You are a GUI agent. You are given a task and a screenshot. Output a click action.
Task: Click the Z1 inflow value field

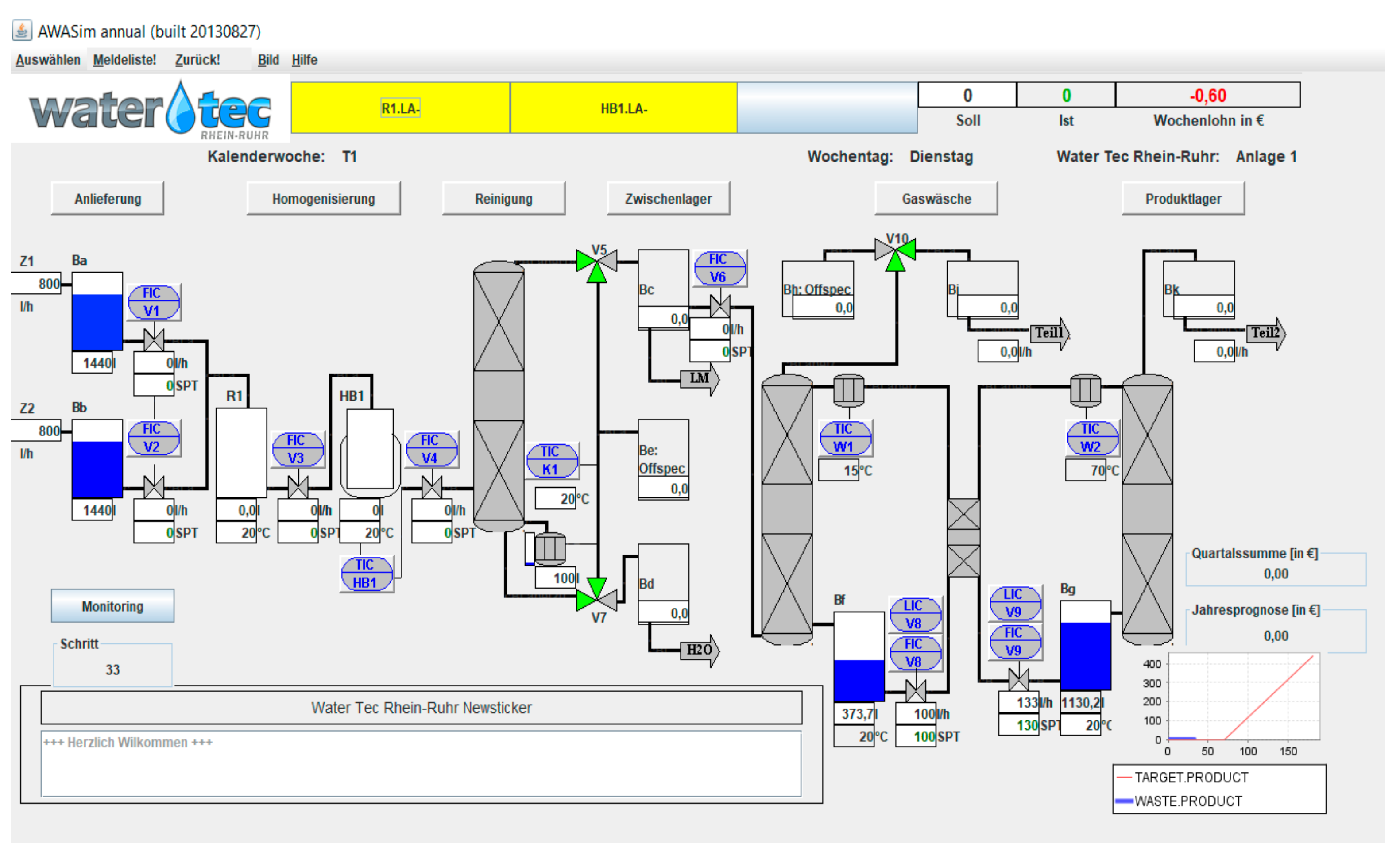coord(37,283)
